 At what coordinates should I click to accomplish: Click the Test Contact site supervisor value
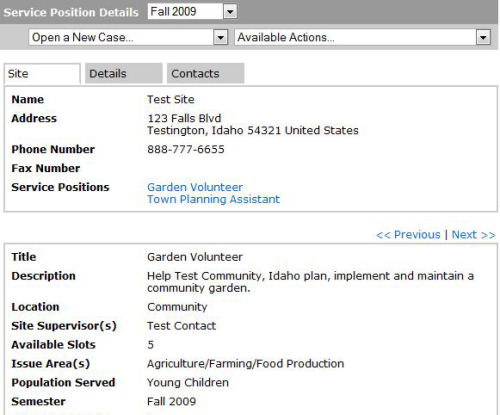click(x=181, y=326)
